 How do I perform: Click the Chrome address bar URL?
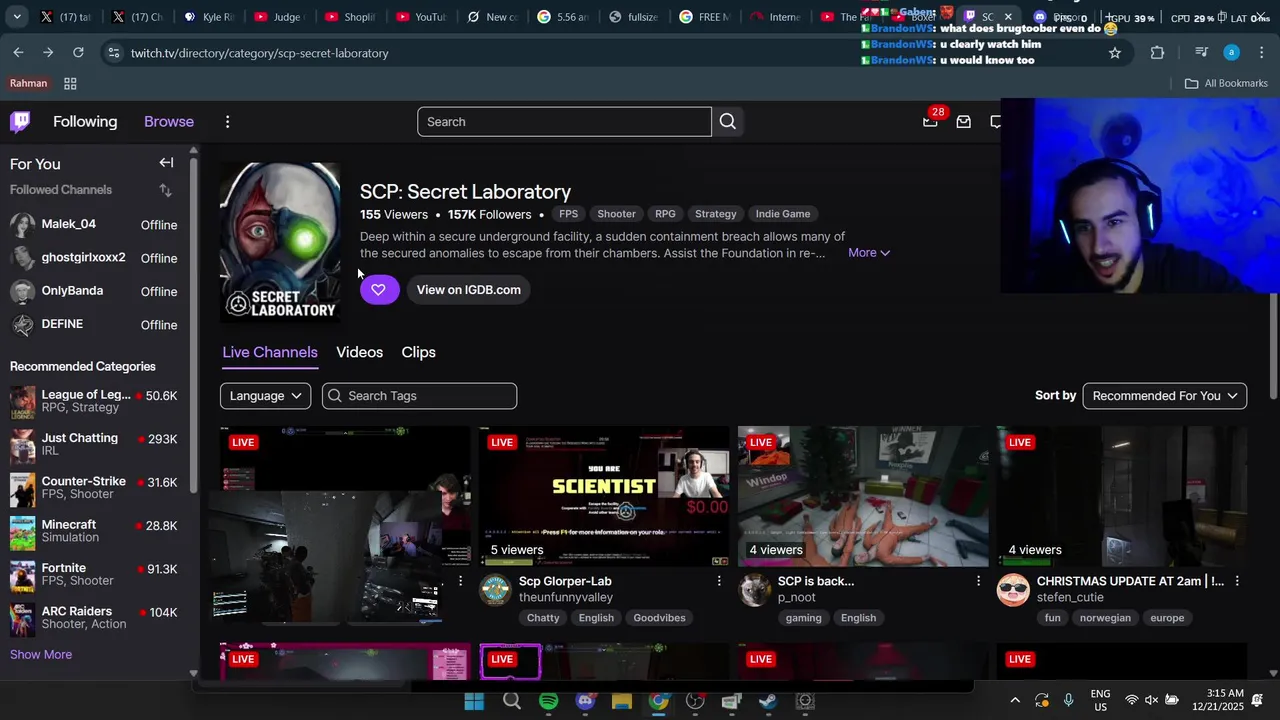(260, 53)
